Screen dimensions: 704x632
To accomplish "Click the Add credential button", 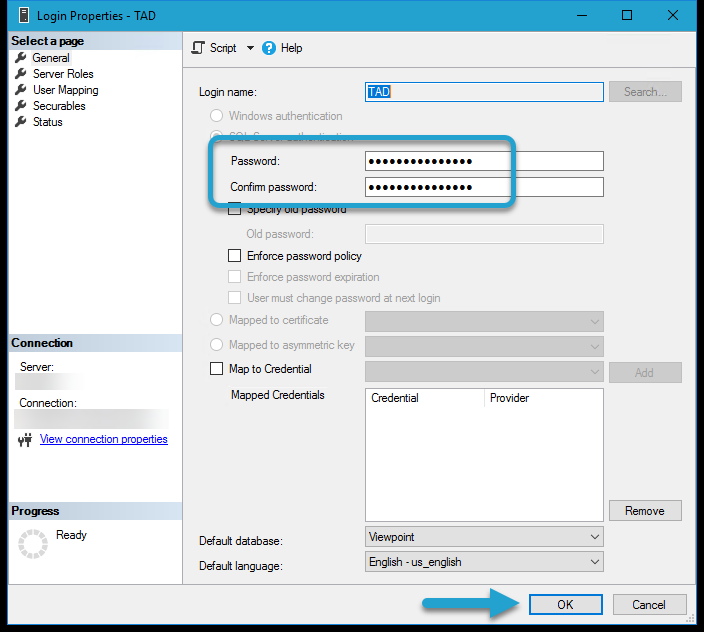I will [645, 373].
